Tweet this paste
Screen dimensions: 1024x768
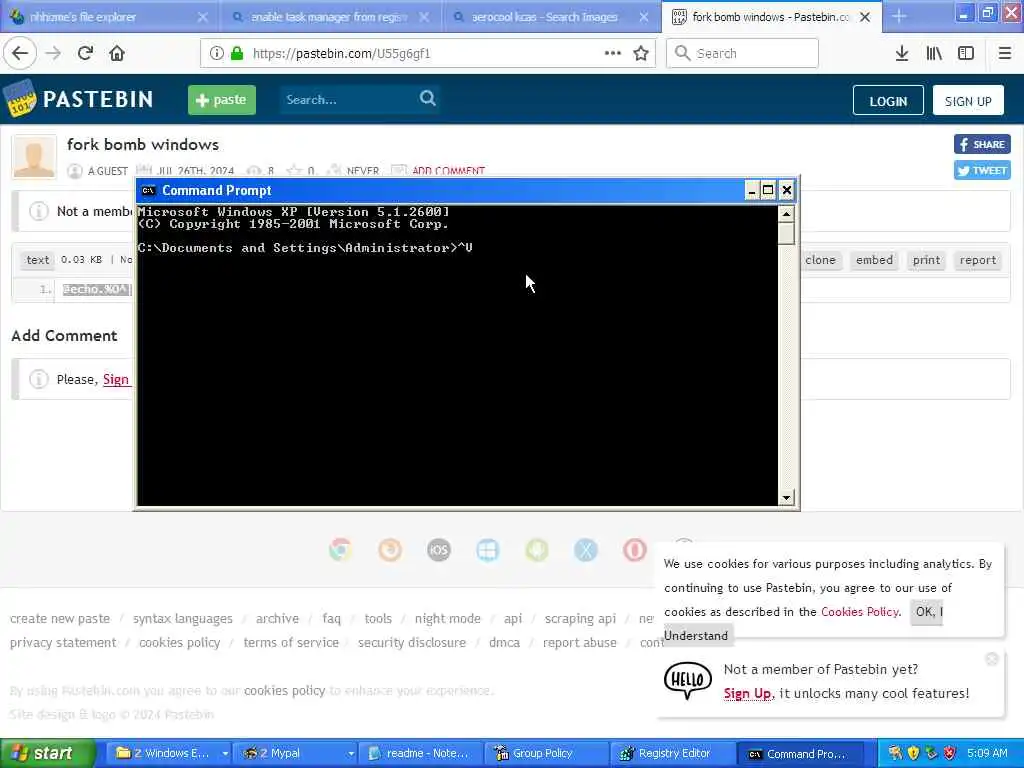point(982,170)
